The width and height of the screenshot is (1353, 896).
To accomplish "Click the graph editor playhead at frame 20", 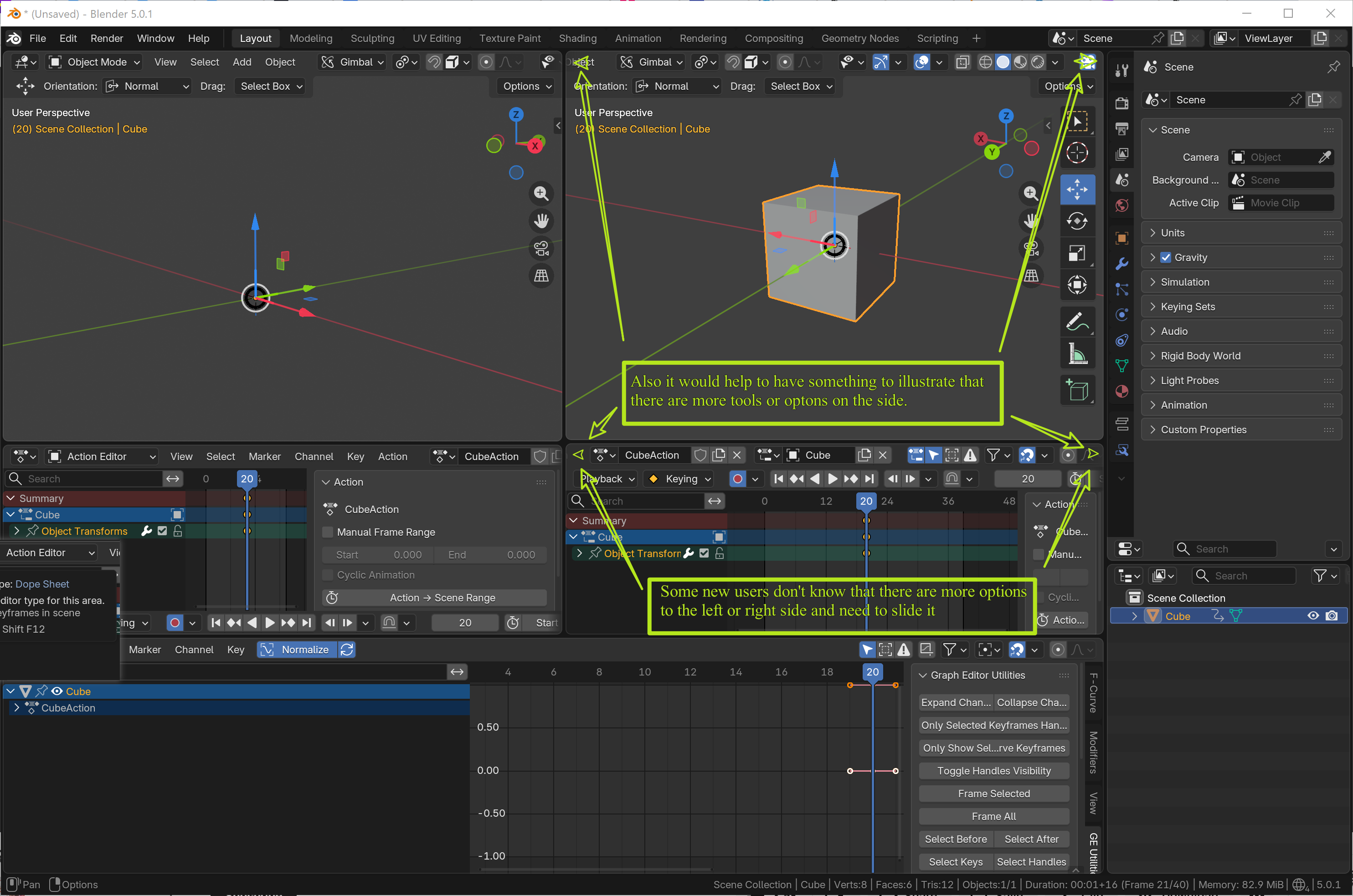I will 872,672.
